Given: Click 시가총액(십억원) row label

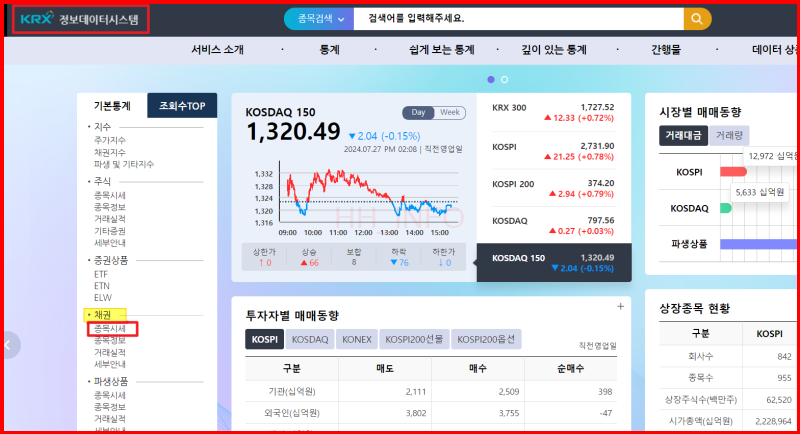Looking at the screenshot, I should click(701, 421).
